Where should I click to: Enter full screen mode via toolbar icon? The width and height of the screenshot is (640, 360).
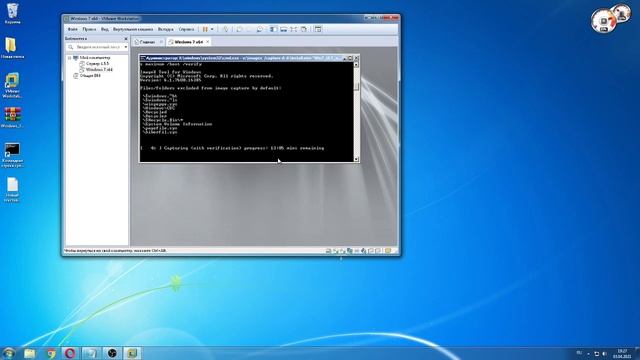(x=293, y=29)
